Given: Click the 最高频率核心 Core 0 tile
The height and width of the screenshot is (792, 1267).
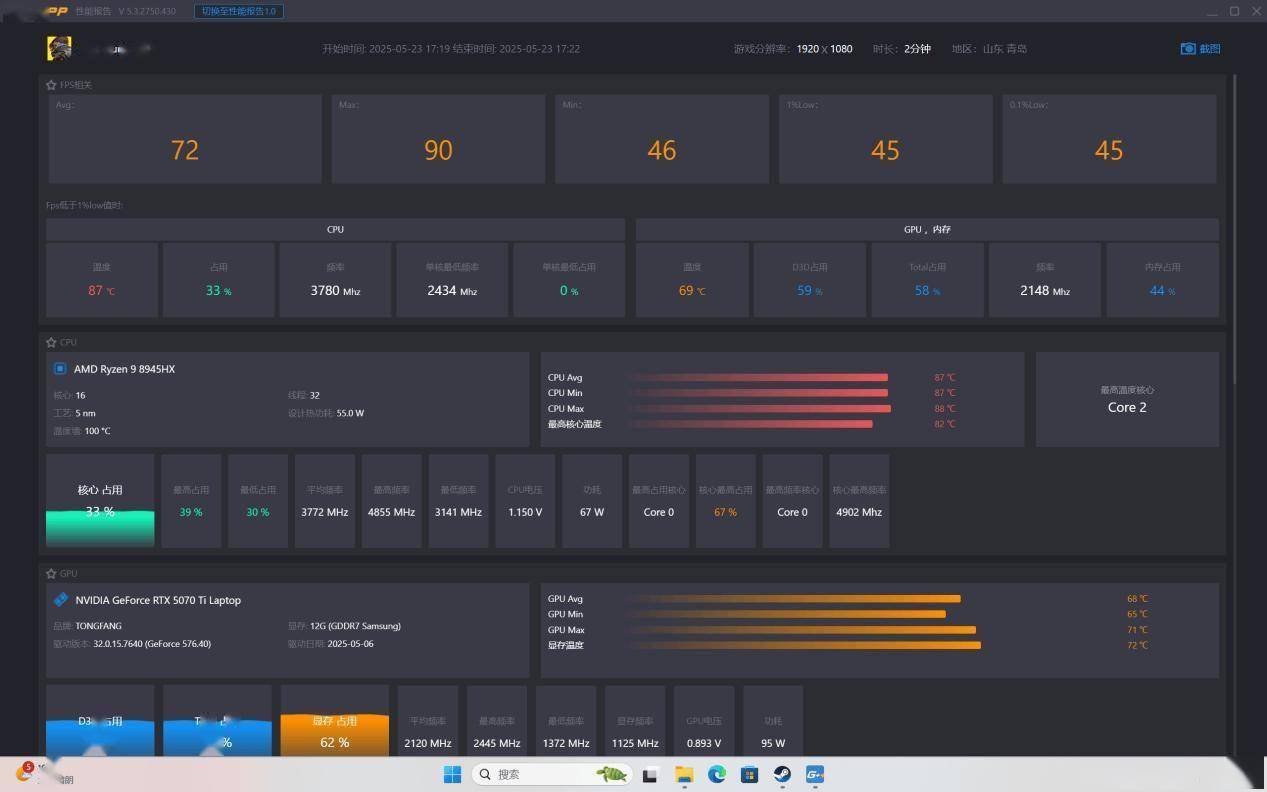Looking at the screenshot, I should 792,501.
